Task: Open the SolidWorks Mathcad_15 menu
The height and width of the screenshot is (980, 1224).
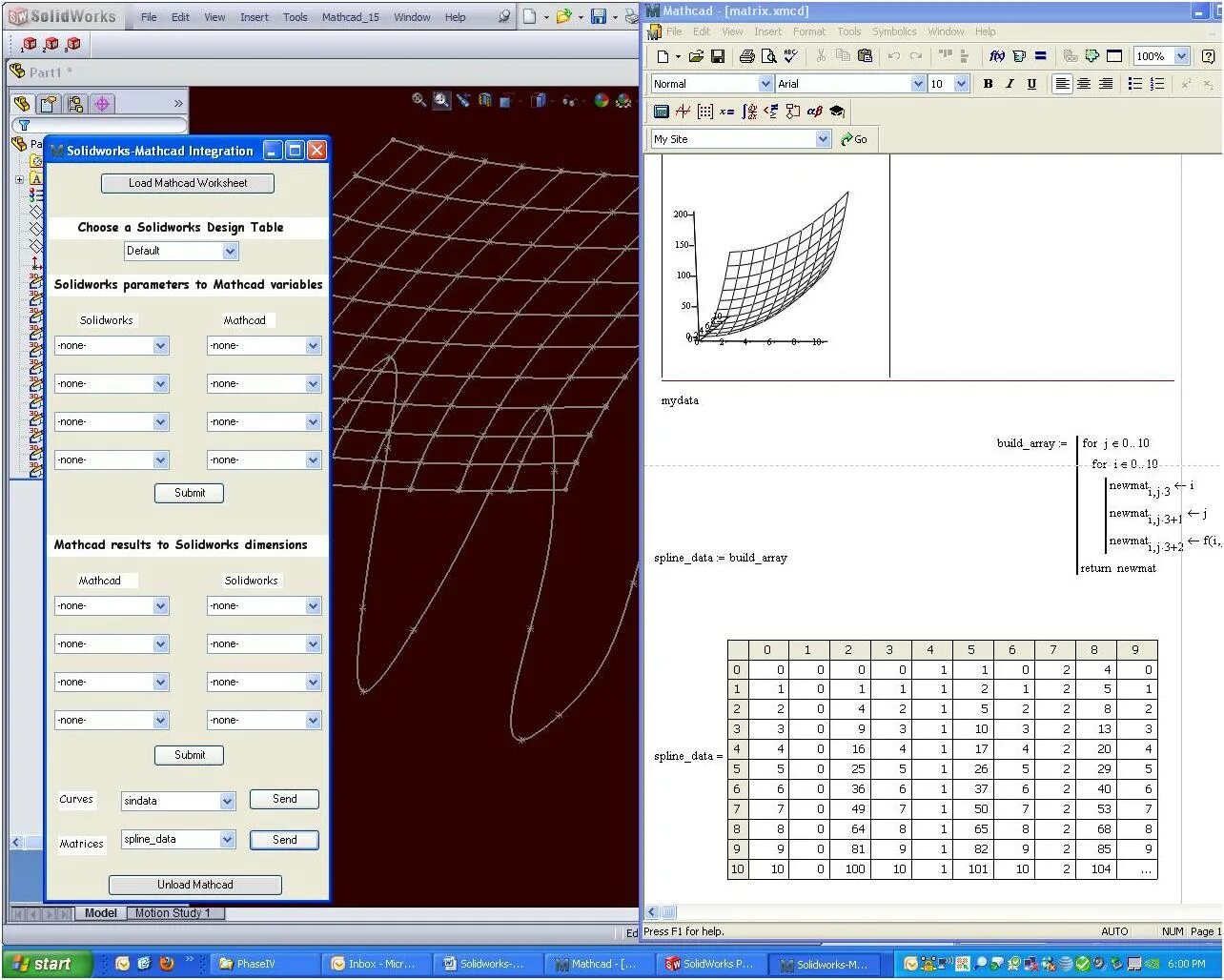Action: coord(350,17)
